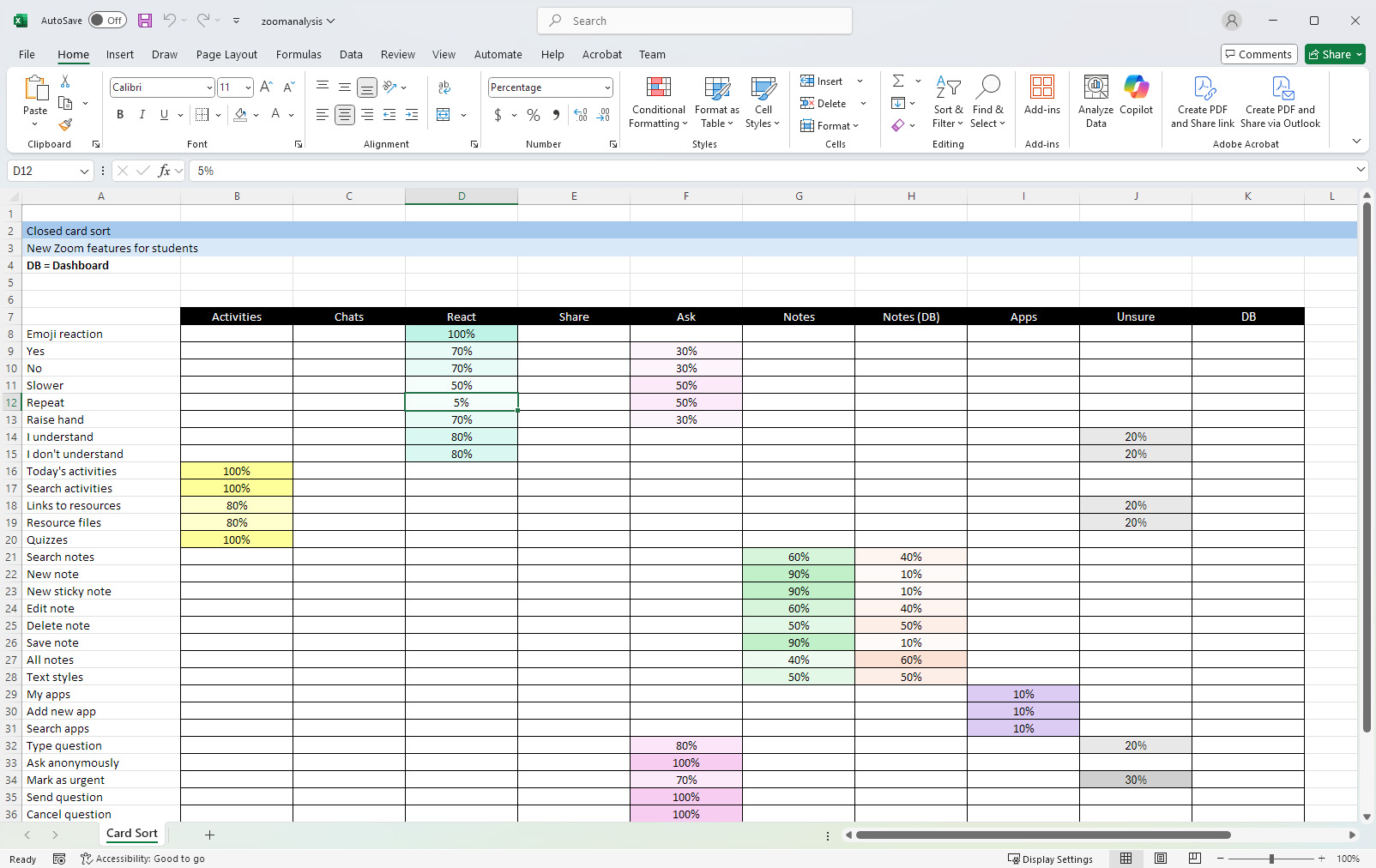Open Conditional Formatting menu
The image size is (1376, 868).
tap(658, 102)
